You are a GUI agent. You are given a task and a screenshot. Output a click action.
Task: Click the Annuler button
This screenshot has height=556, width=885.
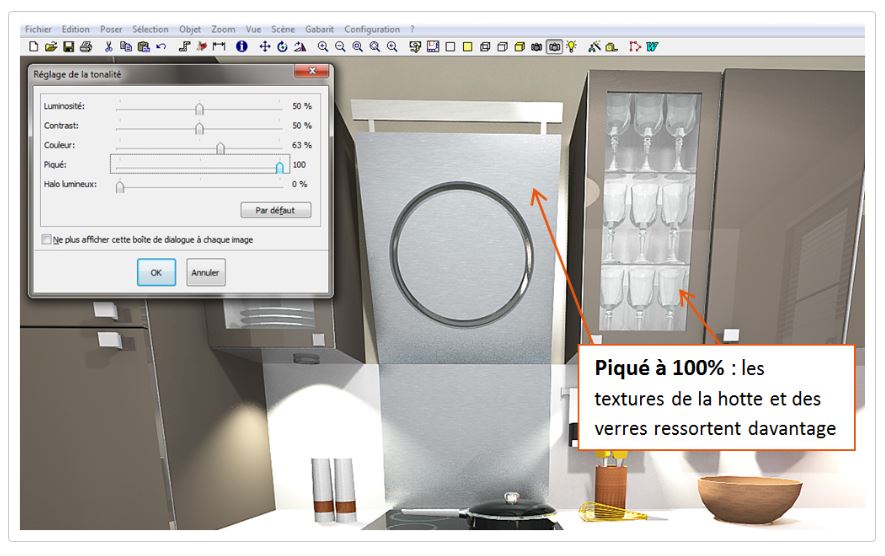[x=206, y=272]
